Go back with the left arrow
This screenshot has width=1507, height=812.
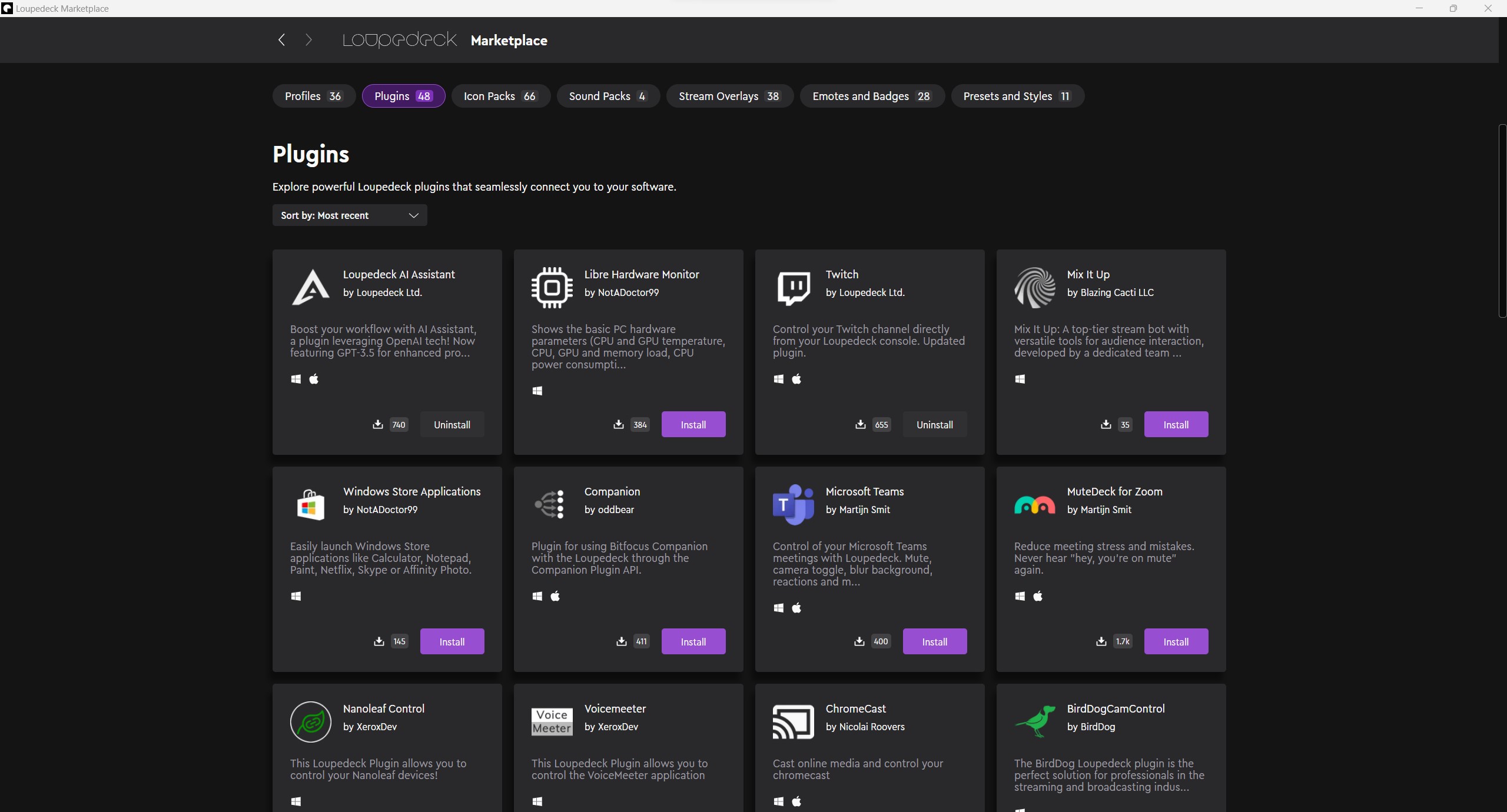281,40
